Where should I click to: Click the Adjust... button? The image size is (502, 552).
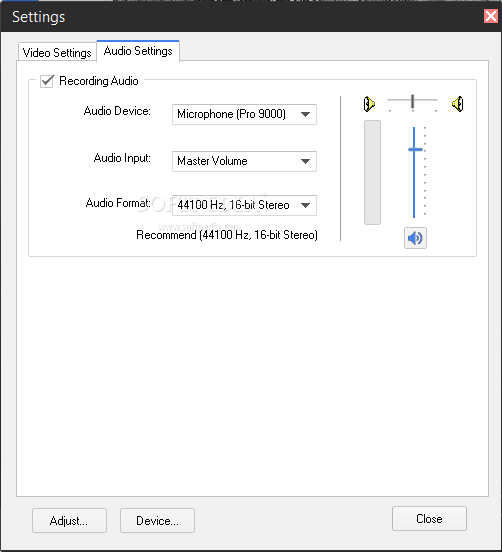coord(69,520)
